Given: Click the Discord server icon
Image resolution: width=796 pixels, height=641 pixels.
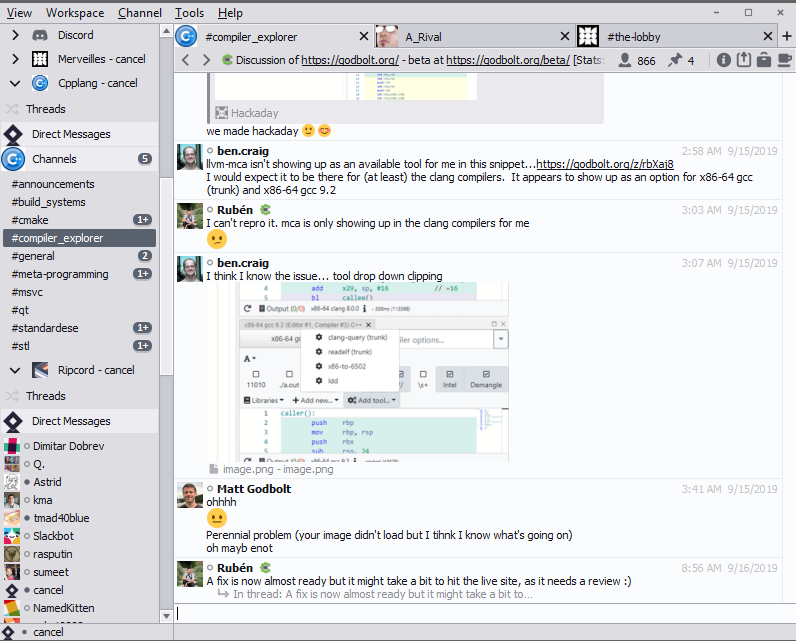Looking at the screenshot, I should coord(40,35).
